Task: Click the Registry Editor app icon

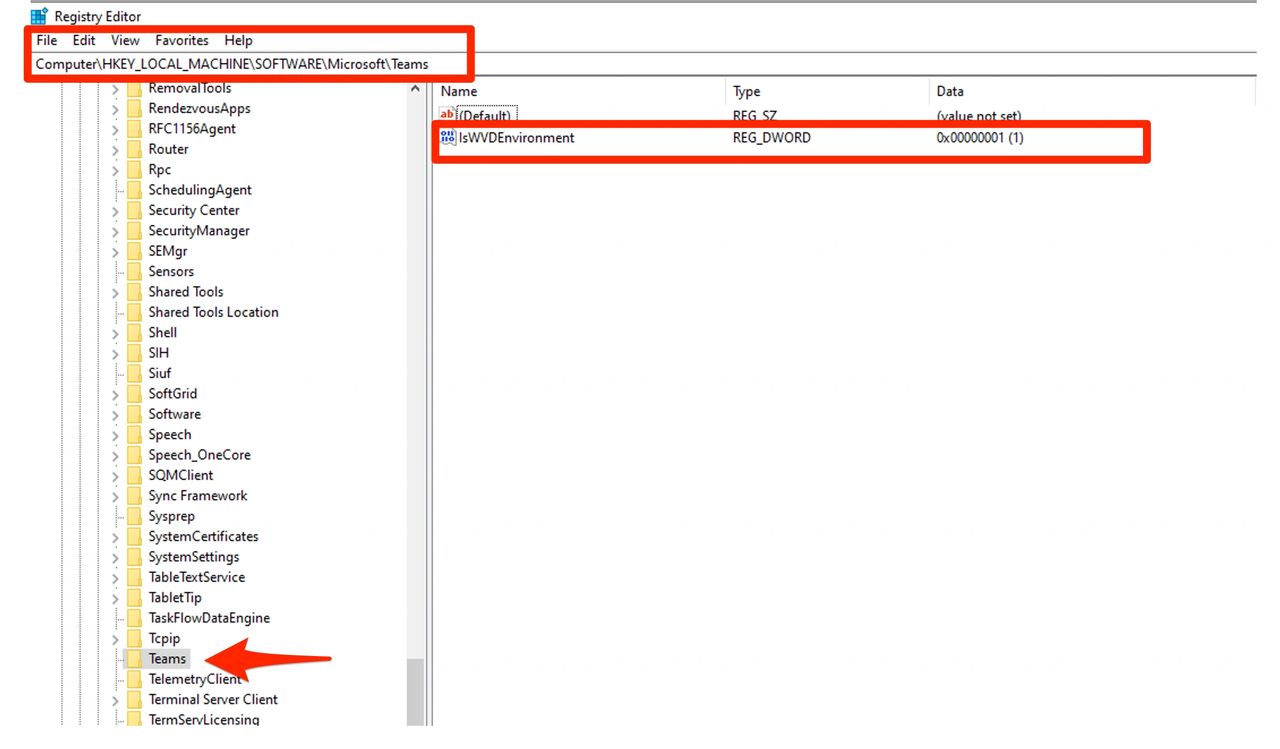Action: (x=39, y=16)
